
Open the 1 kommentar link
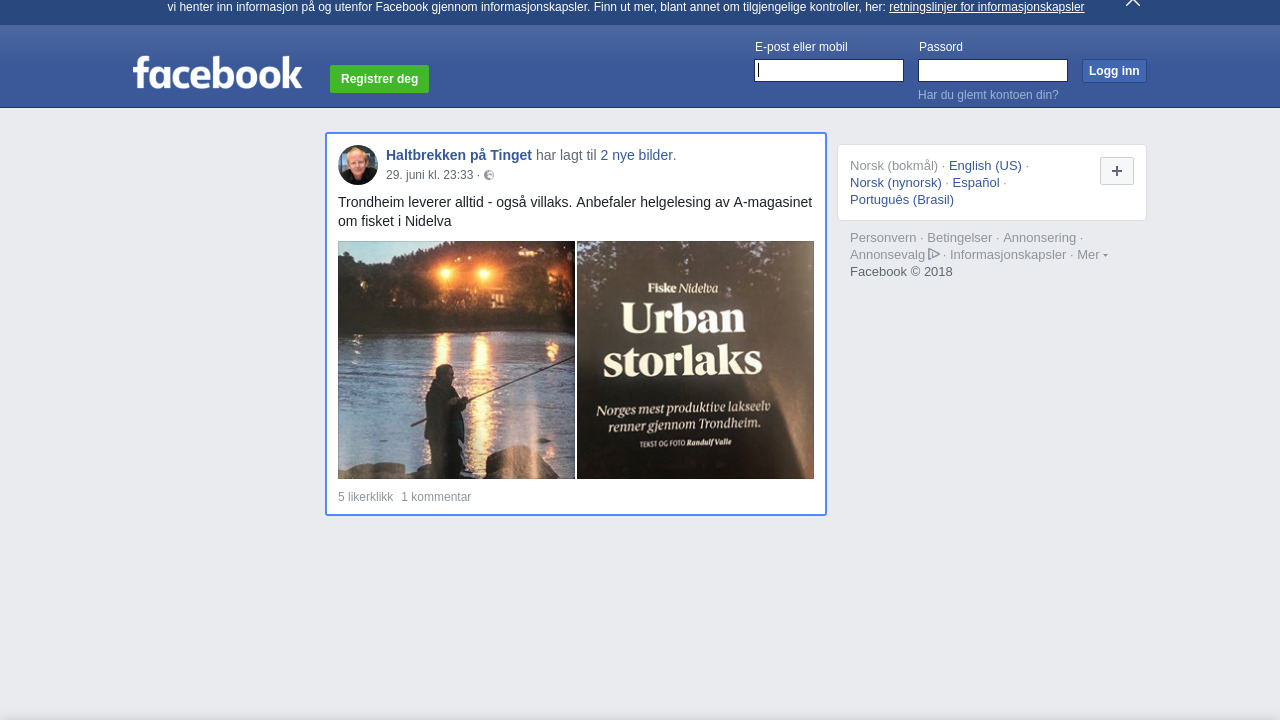click(436, 497)
